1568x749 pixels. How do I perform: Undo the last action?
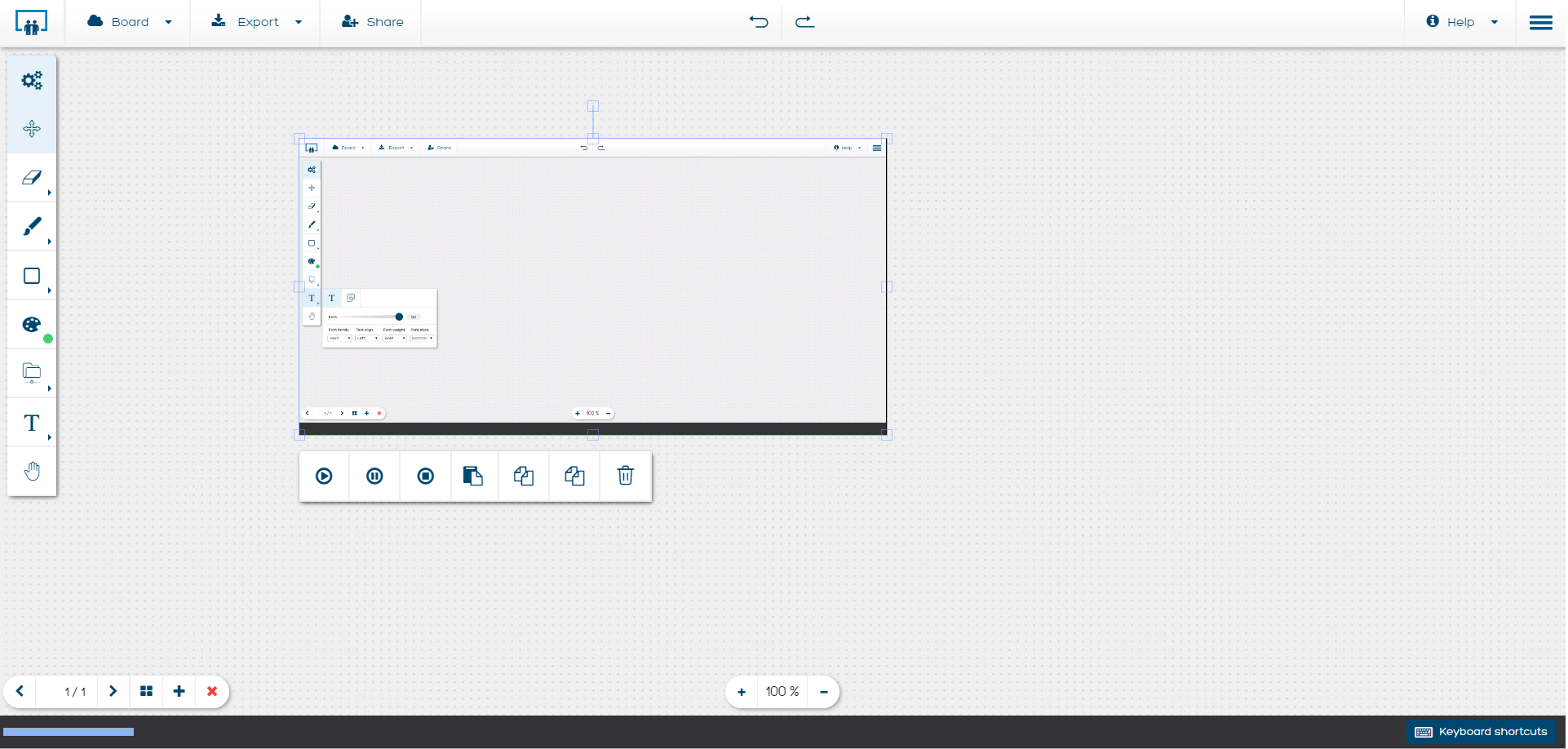[759, 22]
